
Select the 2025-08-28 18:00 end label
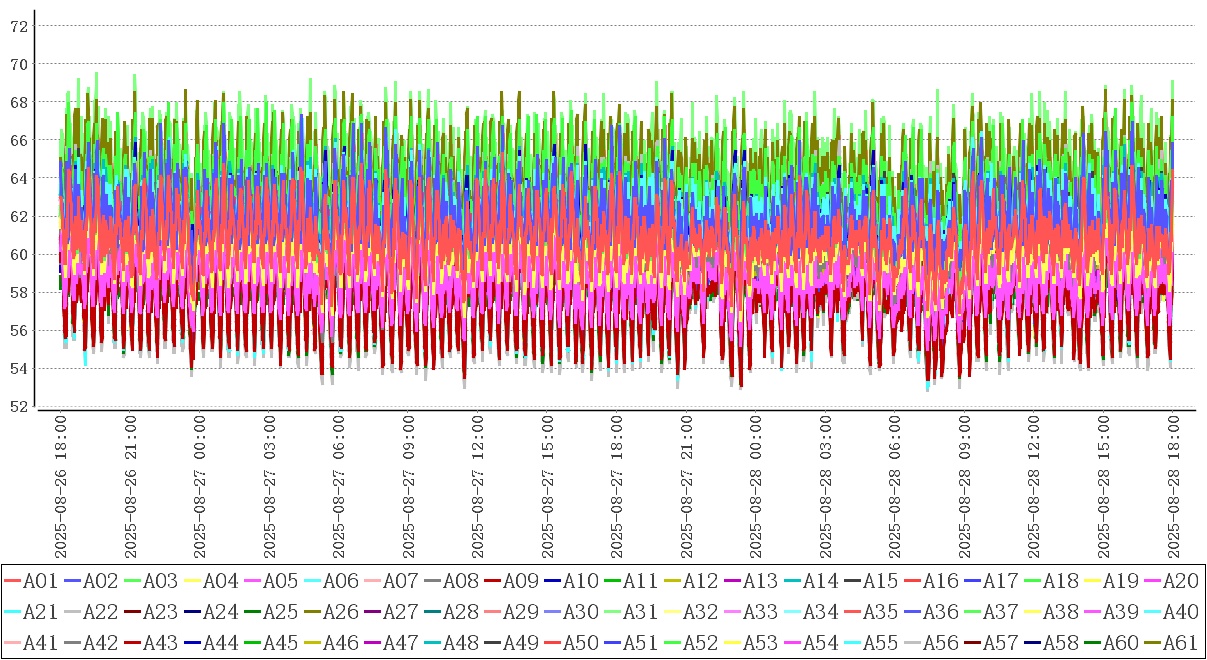click(x=1174, y=487)
